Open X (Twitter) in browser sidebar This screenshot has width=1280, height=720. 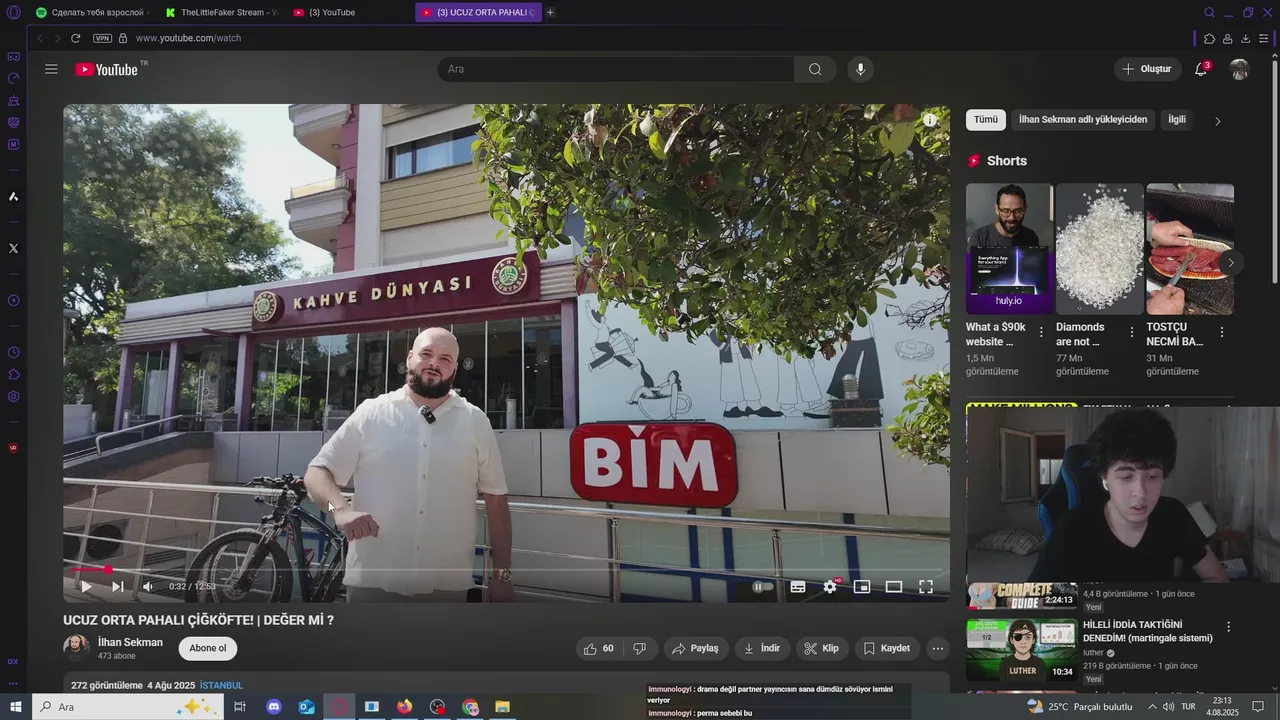click(x=13, y=248)
